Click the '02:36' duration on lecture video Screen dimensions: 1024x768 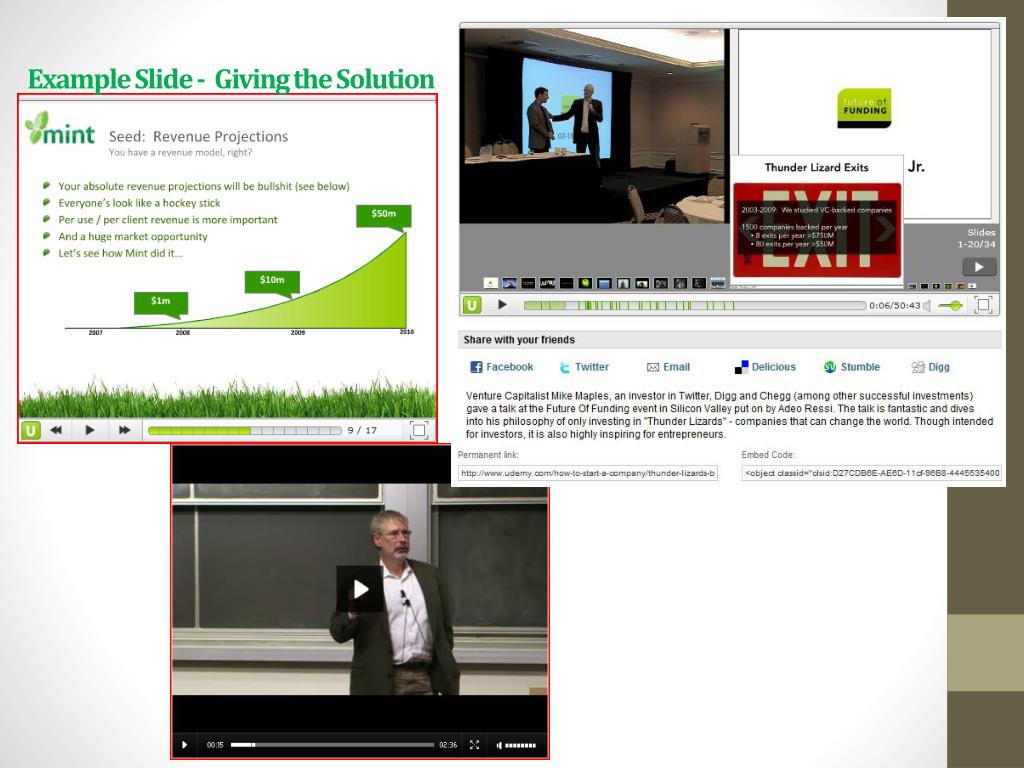click(x=448, y=744)
